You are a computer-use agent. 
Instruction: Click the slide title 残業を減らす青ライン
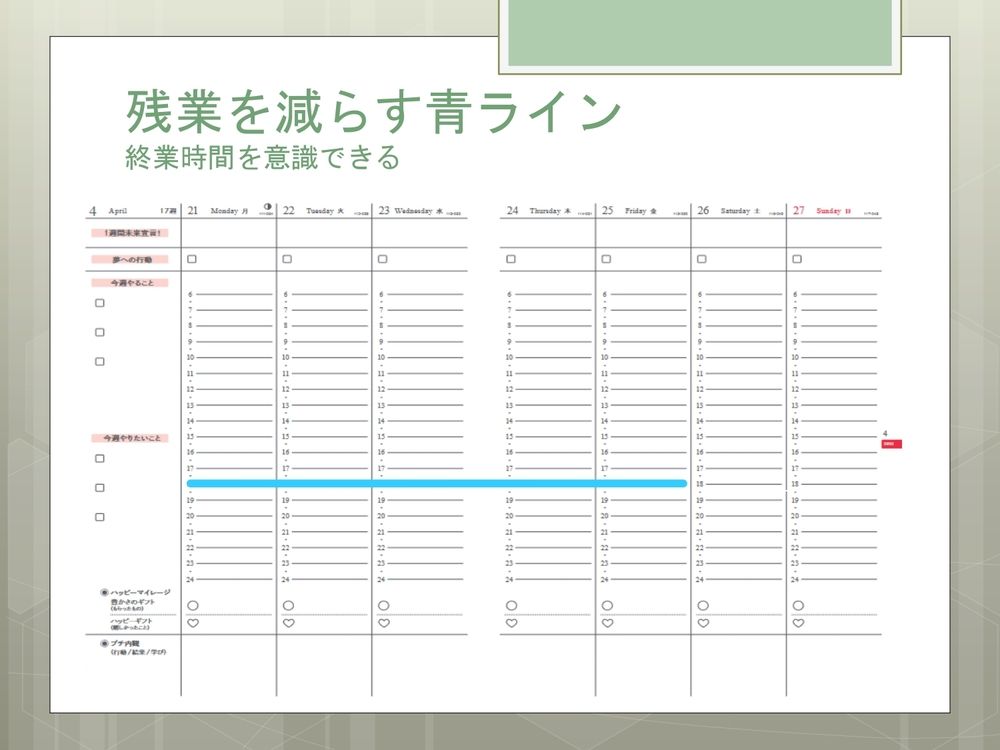point(374,112)
